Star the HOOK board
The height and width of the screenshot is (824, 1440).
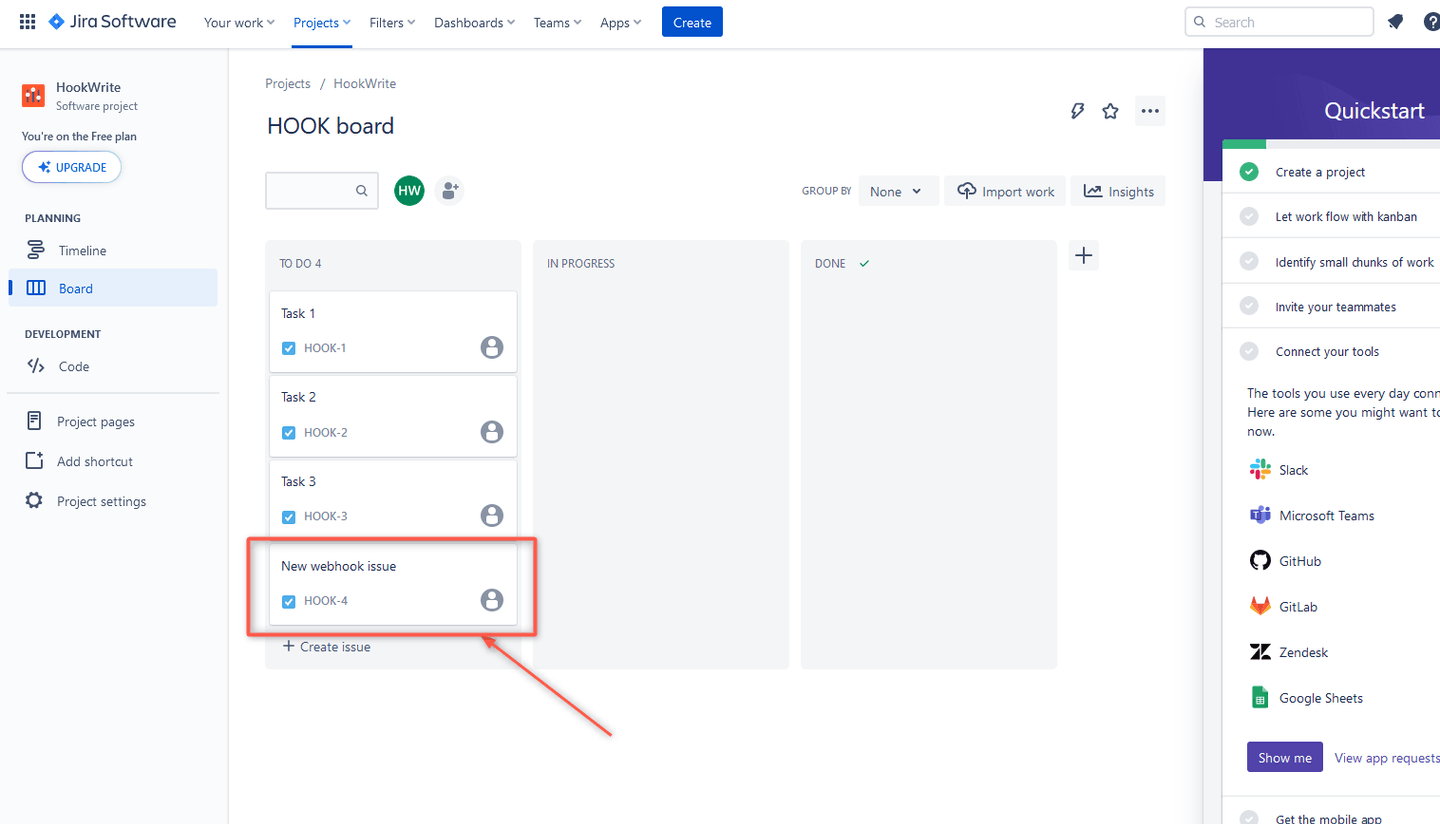(x=1110, y=111)
